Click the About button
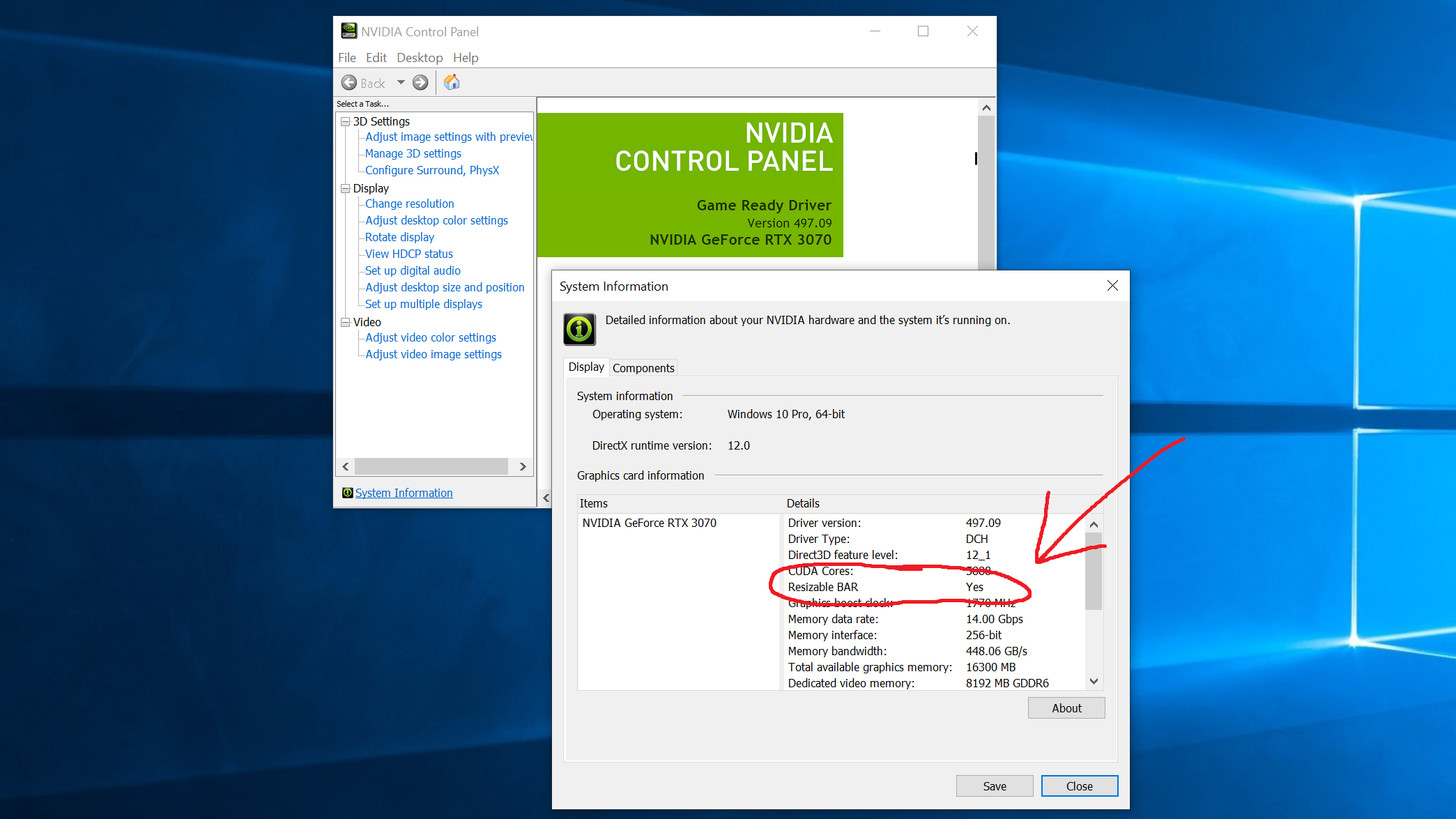This screenshot has height=819, width=1456. pos(1066,708)
